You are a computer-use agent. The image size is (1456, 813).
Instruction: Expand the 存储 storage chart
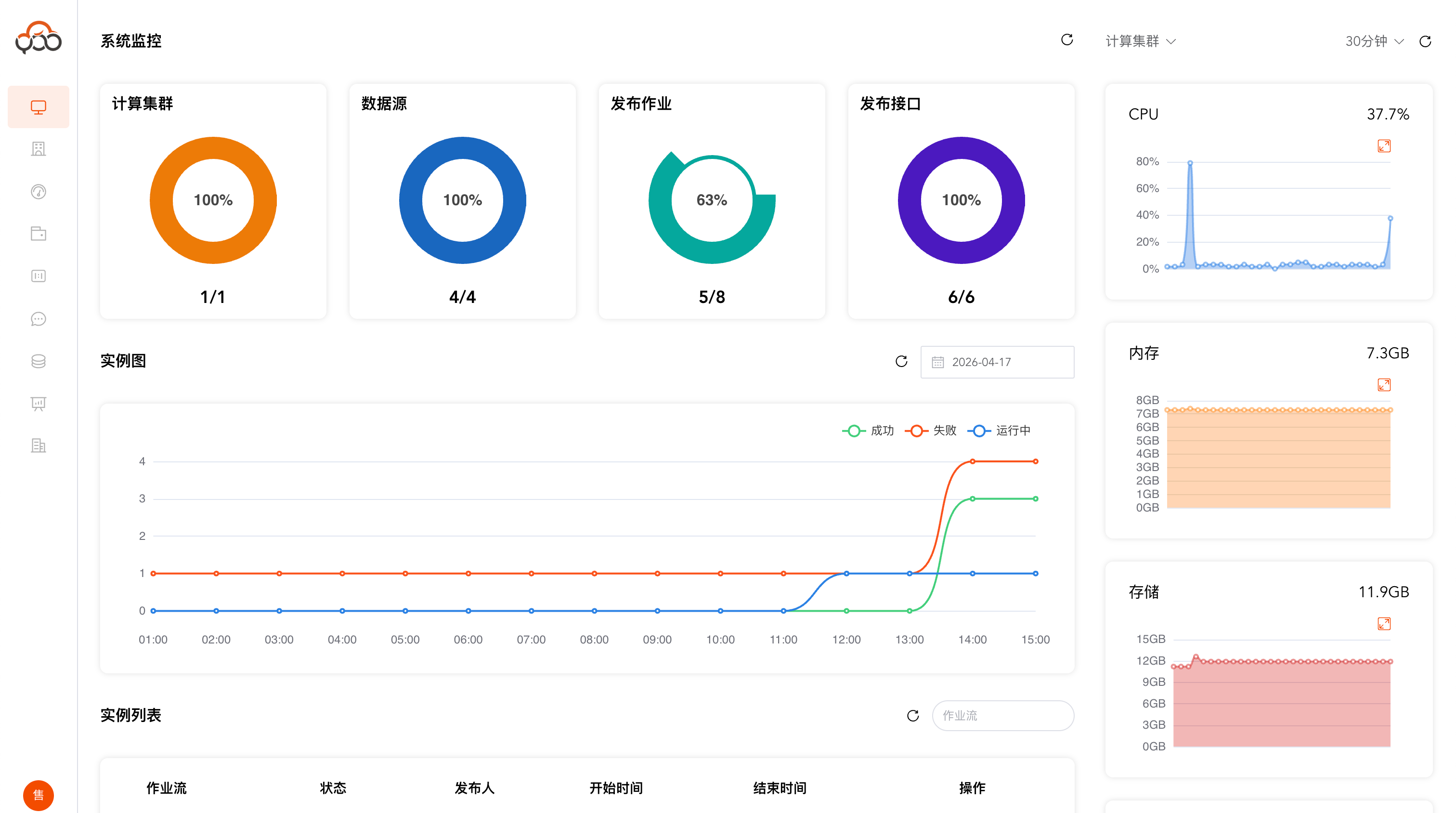1384,624
